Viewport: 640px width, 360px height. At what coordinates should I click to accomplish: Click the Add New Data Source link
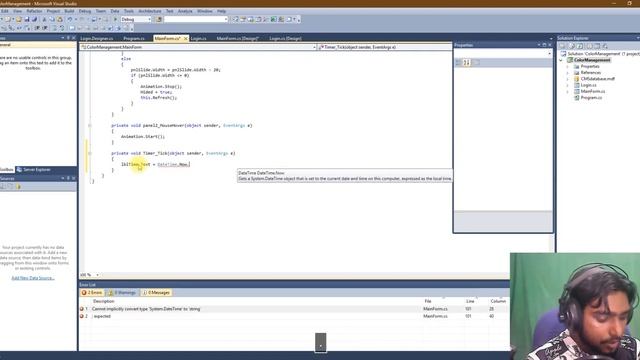point(33,278)
